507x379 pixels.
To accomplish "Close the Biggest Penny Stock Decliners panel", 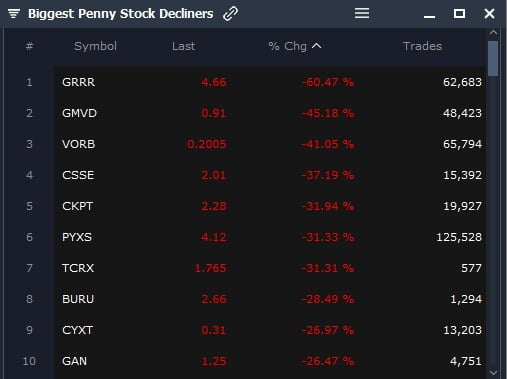I will click(x=489, y=14).
